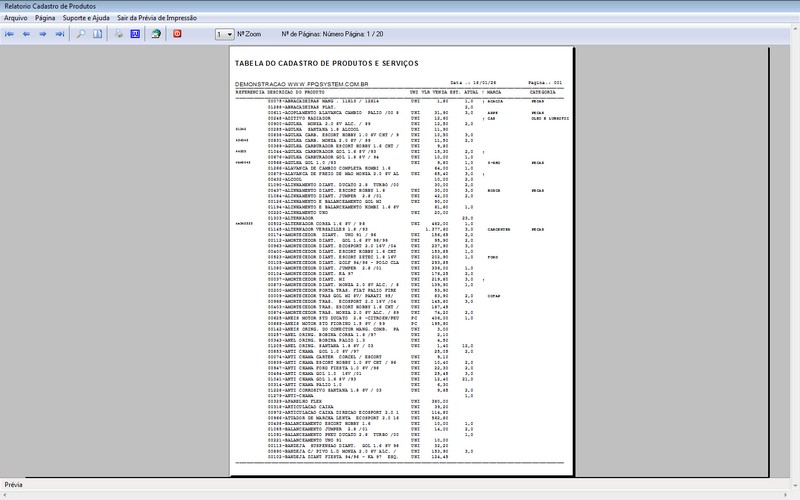Open the zoom level dropdown

coord(224,34)
